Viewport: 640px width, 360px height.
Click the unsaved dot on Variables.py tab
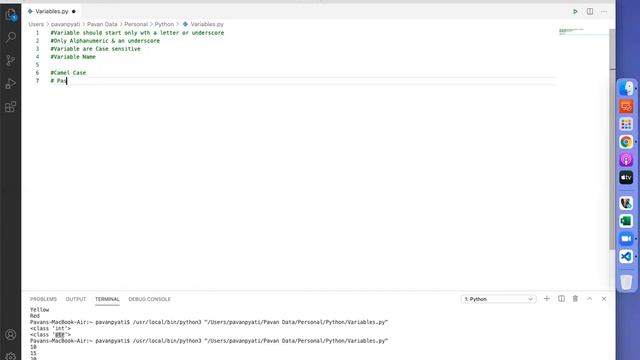pyautogui.click(x=74, y=11)
